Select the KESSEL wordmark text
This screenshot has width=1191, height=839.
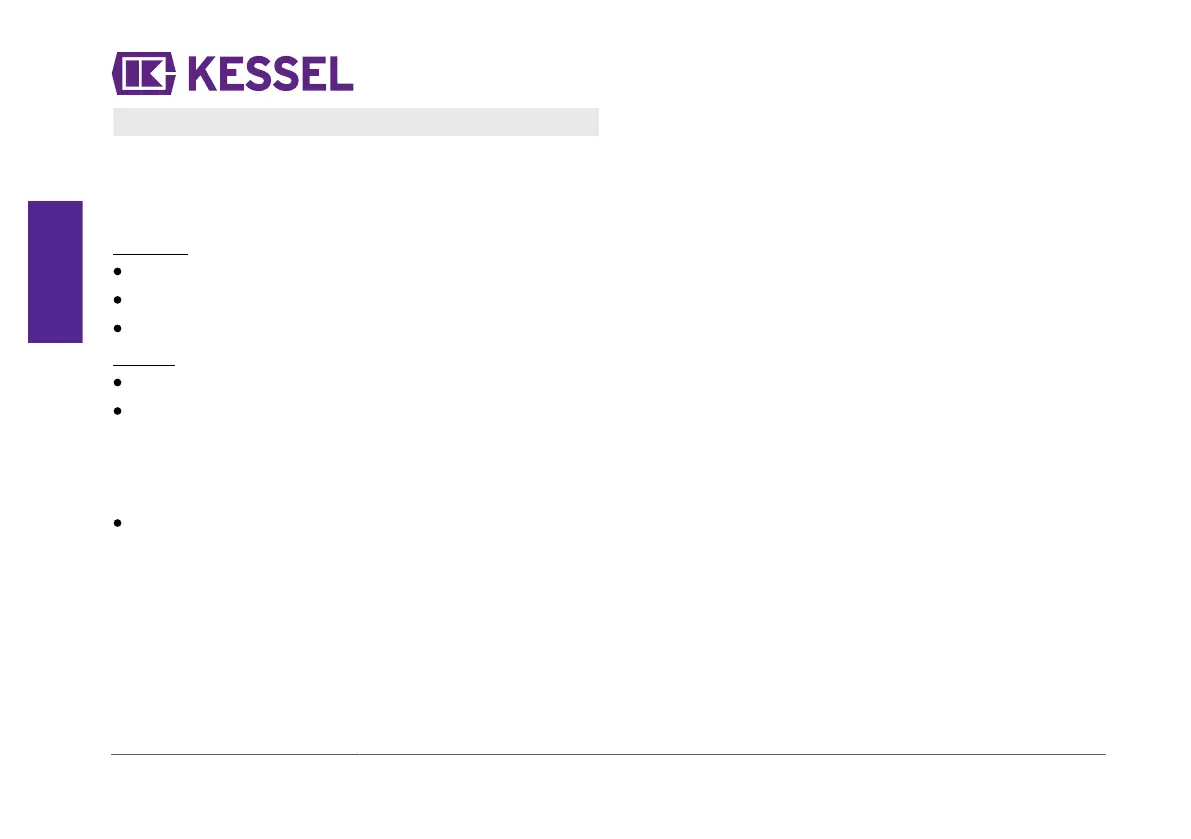click(270, 74)
